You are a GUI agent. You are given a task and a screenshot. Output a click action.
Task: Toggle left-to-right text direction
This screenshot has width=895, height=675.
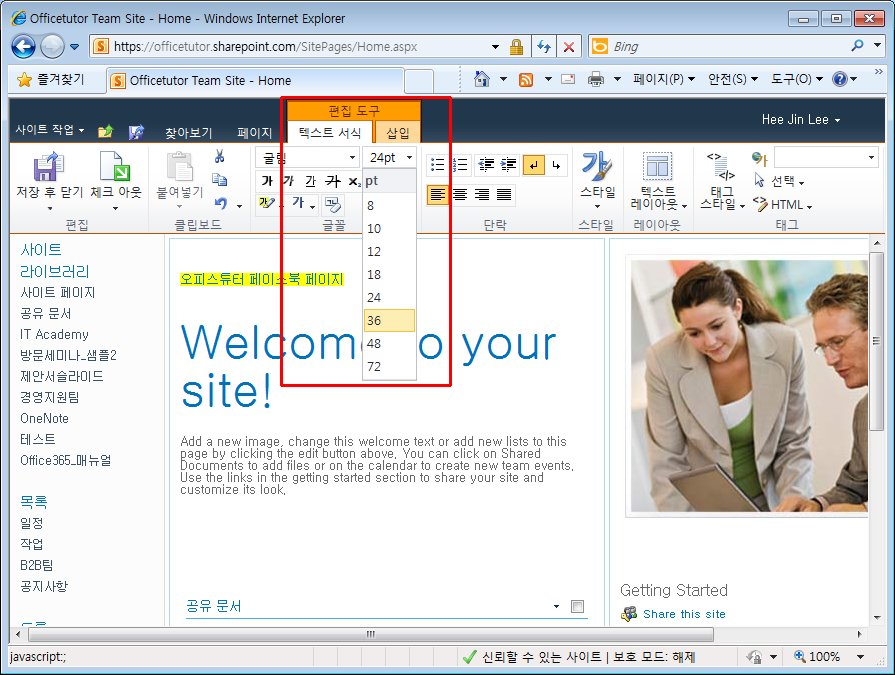pos(534,165)
